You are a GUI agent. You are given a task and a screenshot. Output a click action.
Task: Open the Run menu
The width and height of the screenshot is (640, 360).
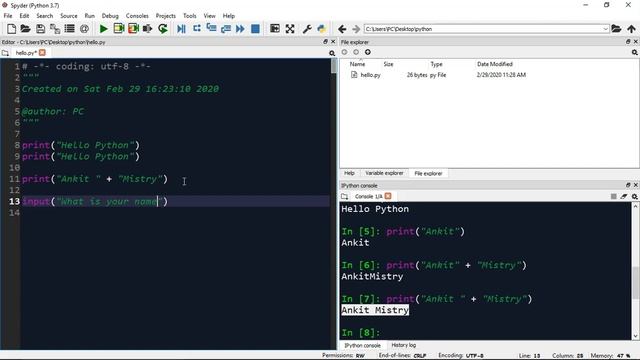(89, 16)
